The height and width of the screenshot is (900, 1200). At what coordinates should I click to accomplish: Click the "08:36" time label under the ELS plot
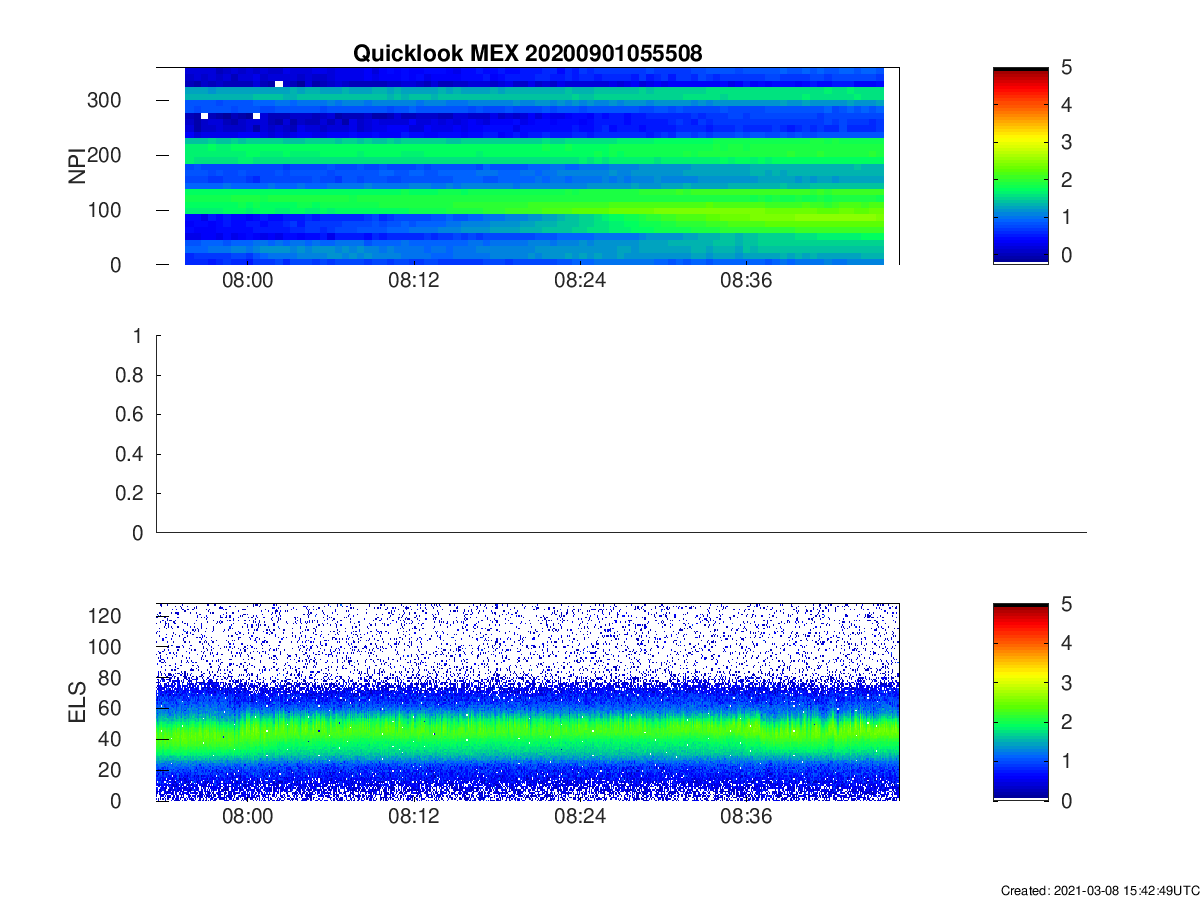[x=747, y=817]
